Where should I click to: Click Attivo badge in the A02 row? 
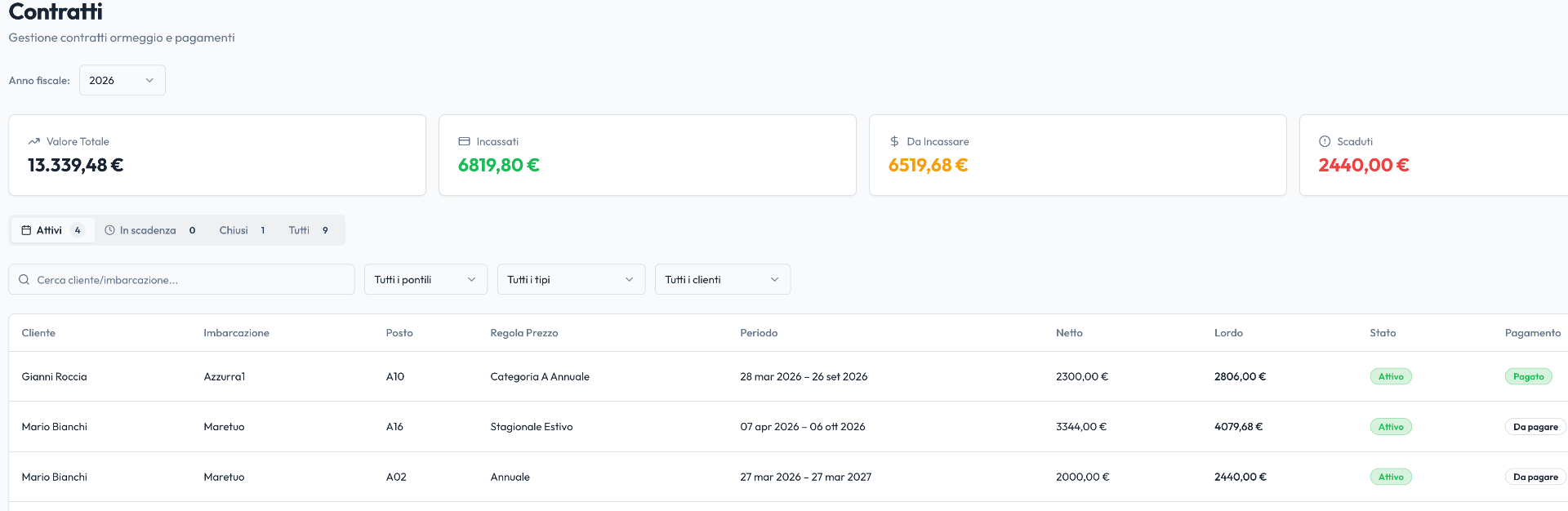(x=1391, y=477)
